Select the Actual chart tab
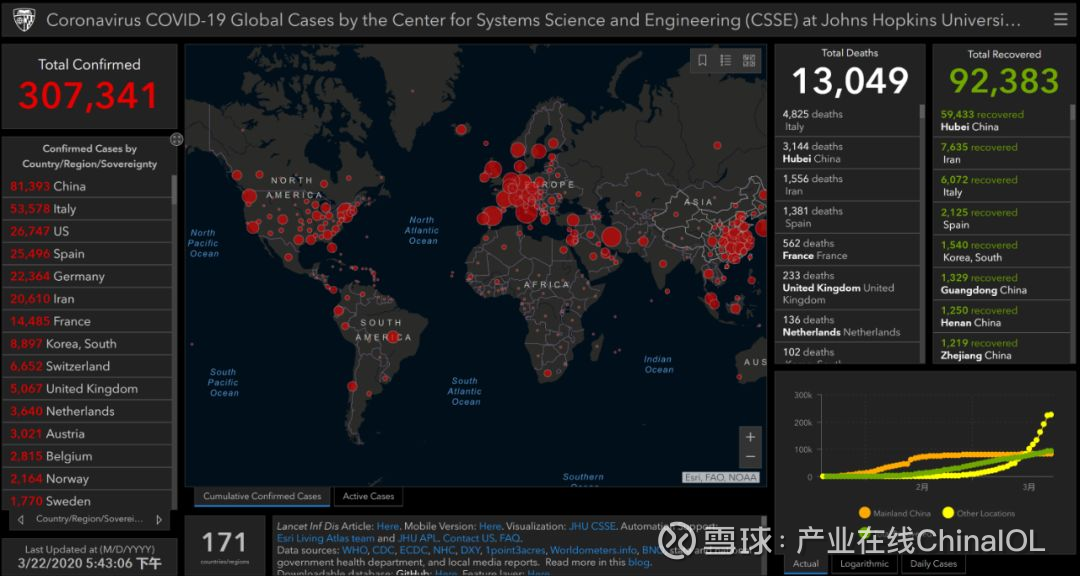1080x576 pixels. tap(806, 564)
